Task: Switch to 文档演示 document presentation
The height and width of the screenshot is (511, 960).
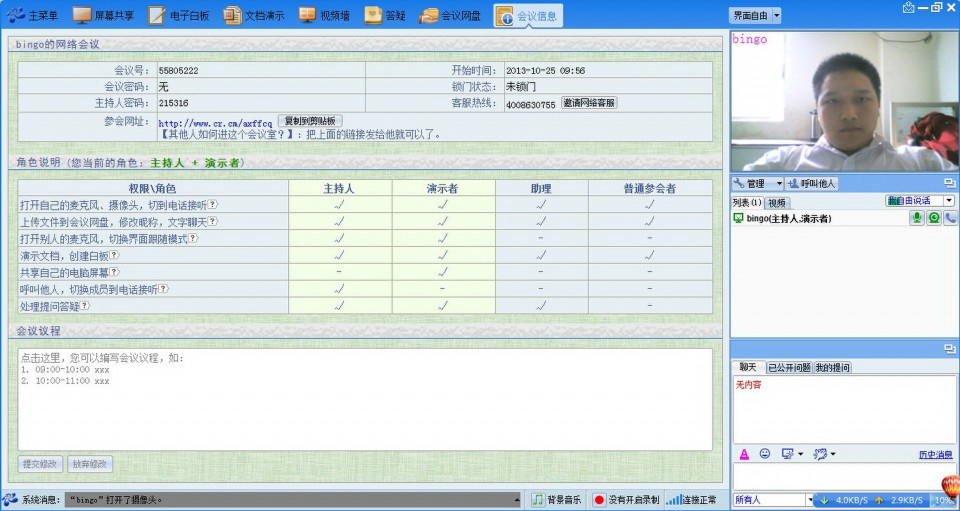Action: tap(254, 16)
